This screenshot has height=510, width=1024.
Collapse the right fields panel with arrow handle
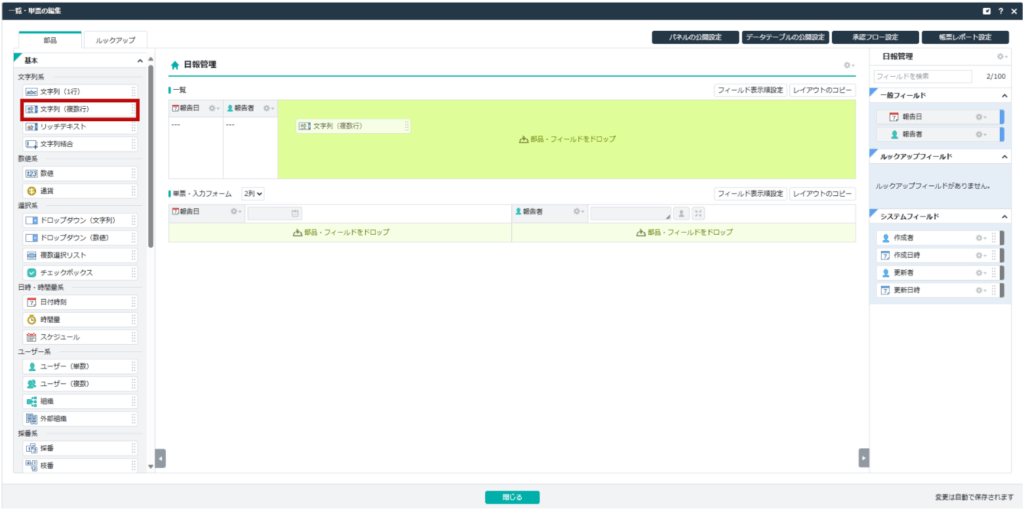click(x=864, y=457)
